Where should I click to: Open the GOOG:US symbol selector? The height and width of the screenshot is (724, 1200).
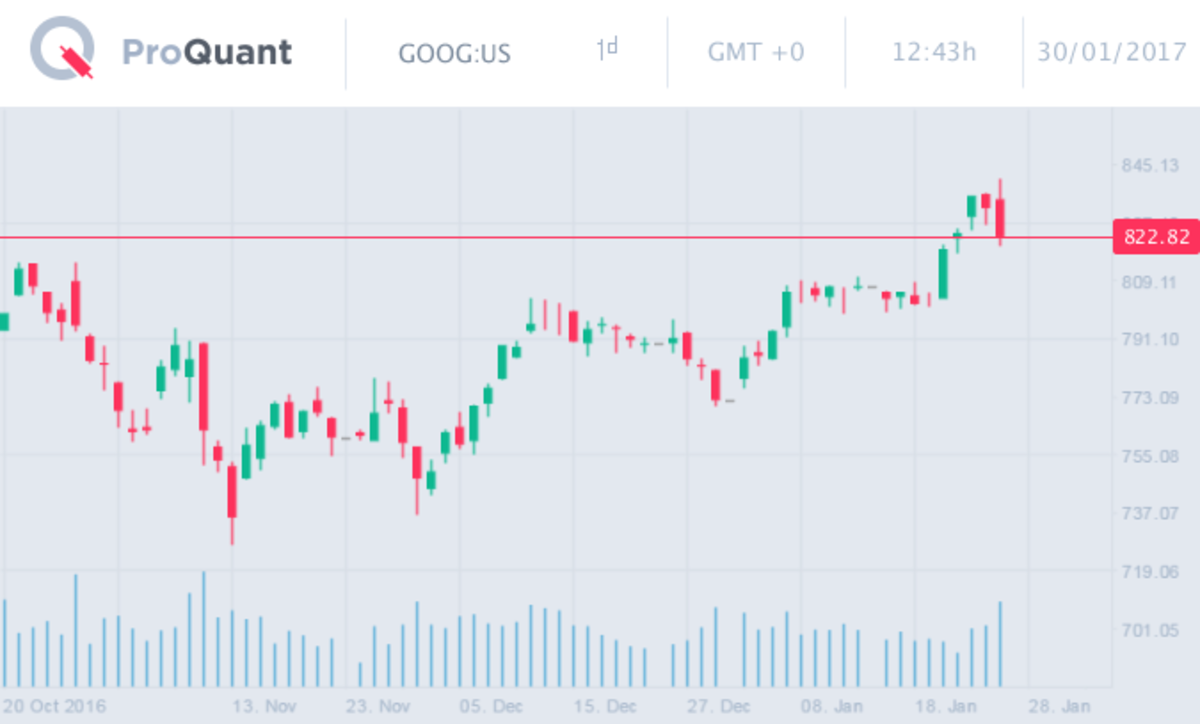pyautogui.click(x=454, y=53)
